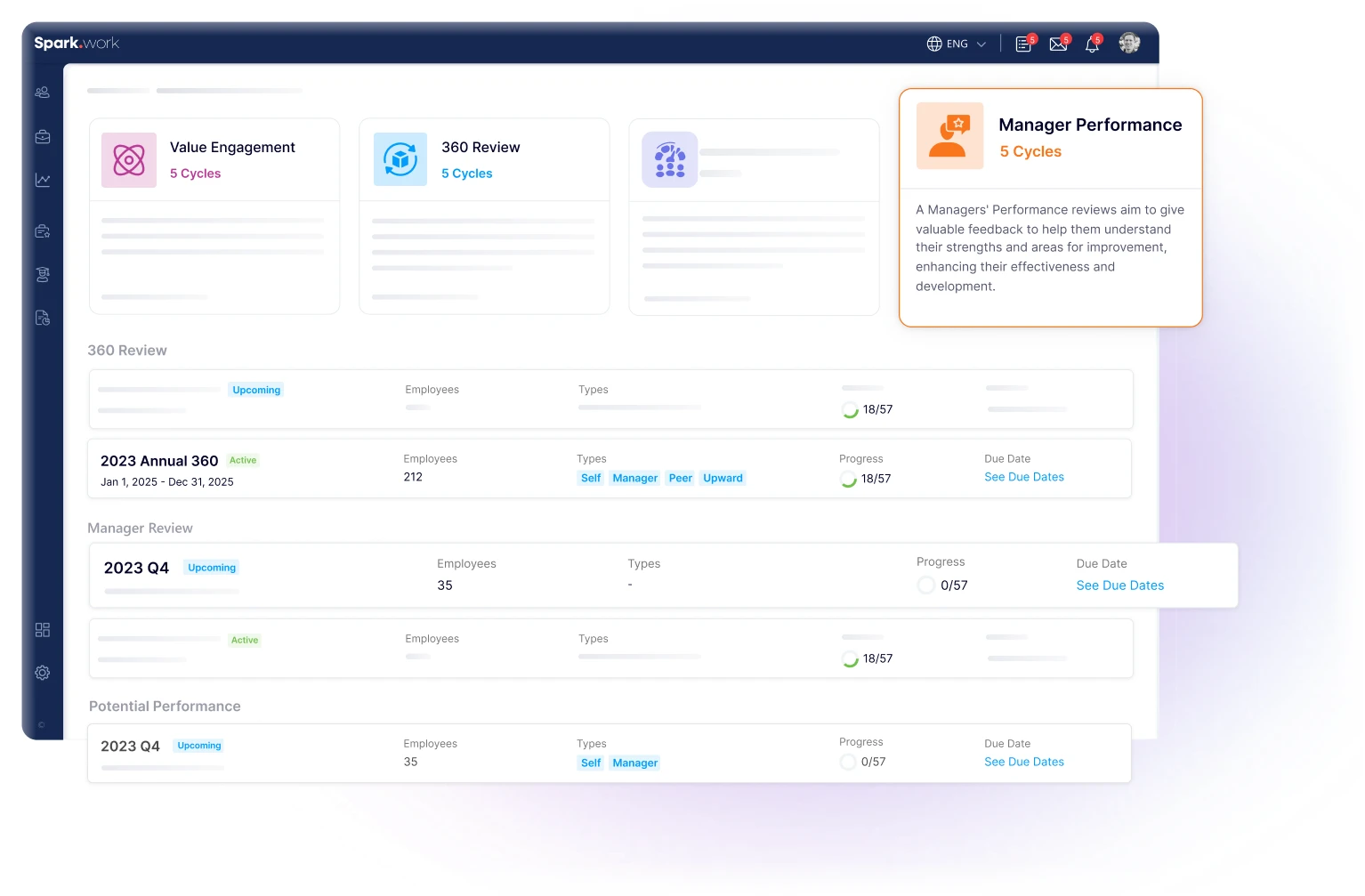Select the Upward type tag

click(723, 478)
